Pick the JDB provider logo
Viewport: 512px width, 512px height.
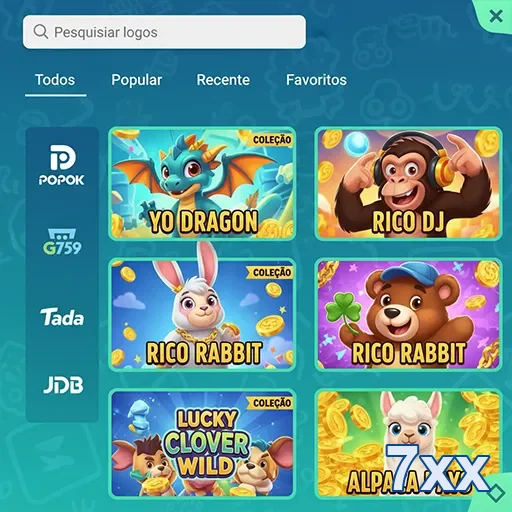tap(63, 385)
